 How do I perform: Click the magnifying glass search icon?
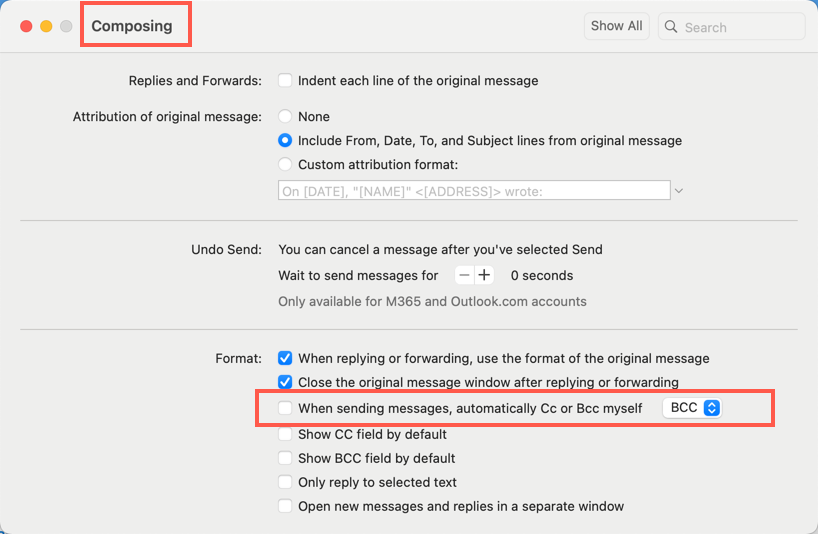(x=671, y=27)
